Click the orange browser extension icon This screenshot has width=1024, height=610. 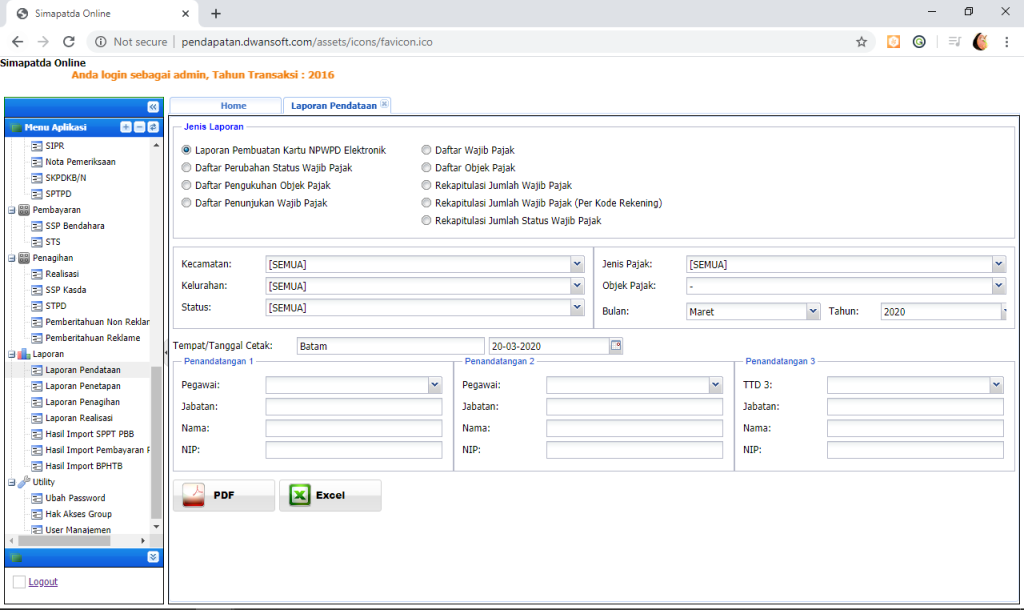click(893, 42)
